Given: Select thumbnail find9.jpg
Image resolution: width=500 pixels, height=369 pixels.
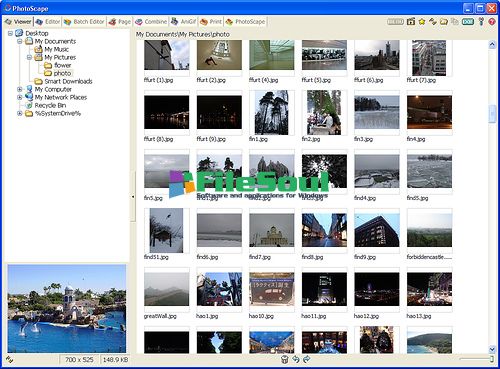Looking at the screenshot, I should tap(377, 230).
